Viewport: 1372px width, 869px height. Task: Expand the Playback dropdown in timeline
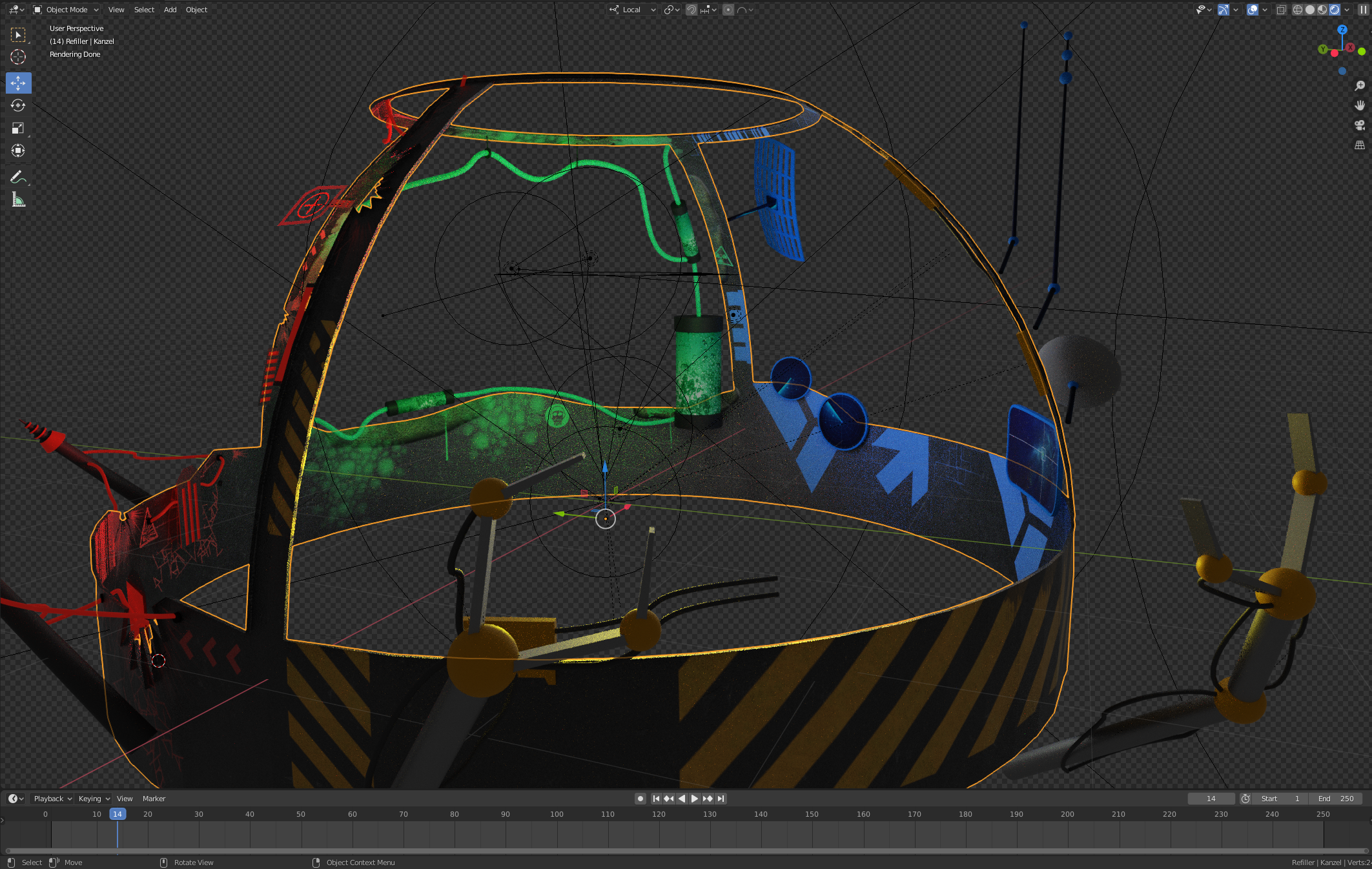pos(53,799)
